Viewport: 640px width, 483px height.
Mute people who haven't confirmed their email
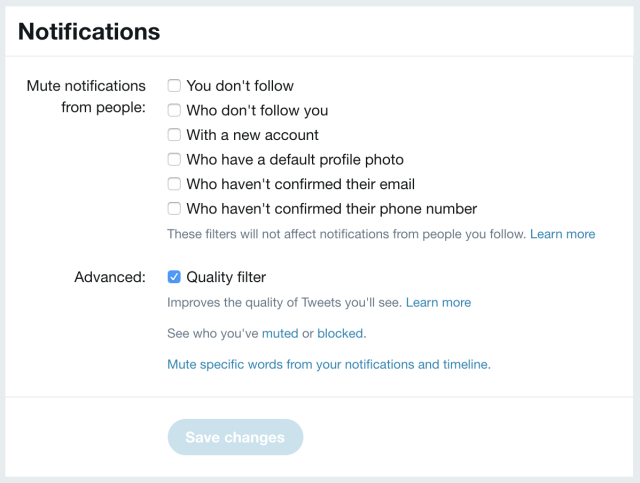coord(174,184)
